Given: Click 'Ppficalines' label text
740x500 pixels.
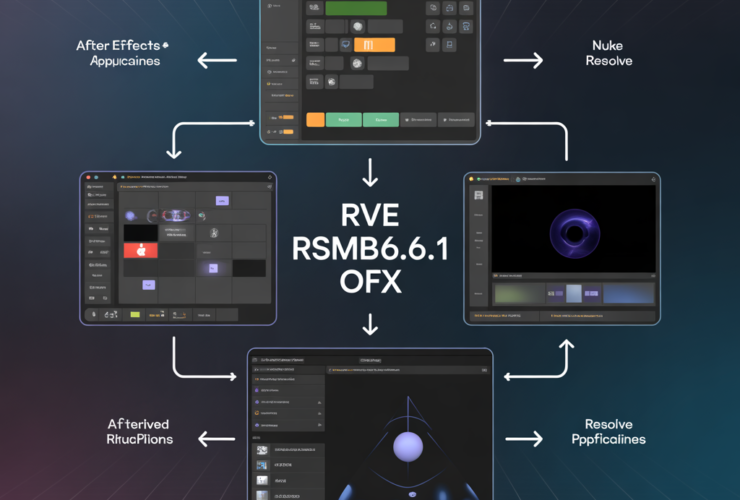Looking at the screenshot, I should (x=608, y=440).
